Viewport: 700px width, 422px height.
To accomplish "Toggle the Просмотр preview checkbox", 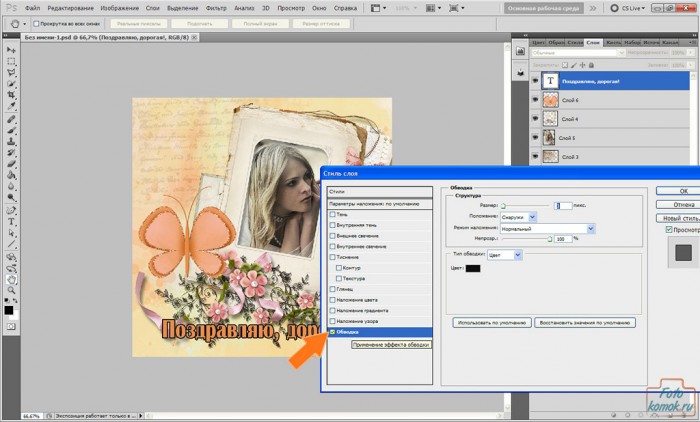I will 669,230.
